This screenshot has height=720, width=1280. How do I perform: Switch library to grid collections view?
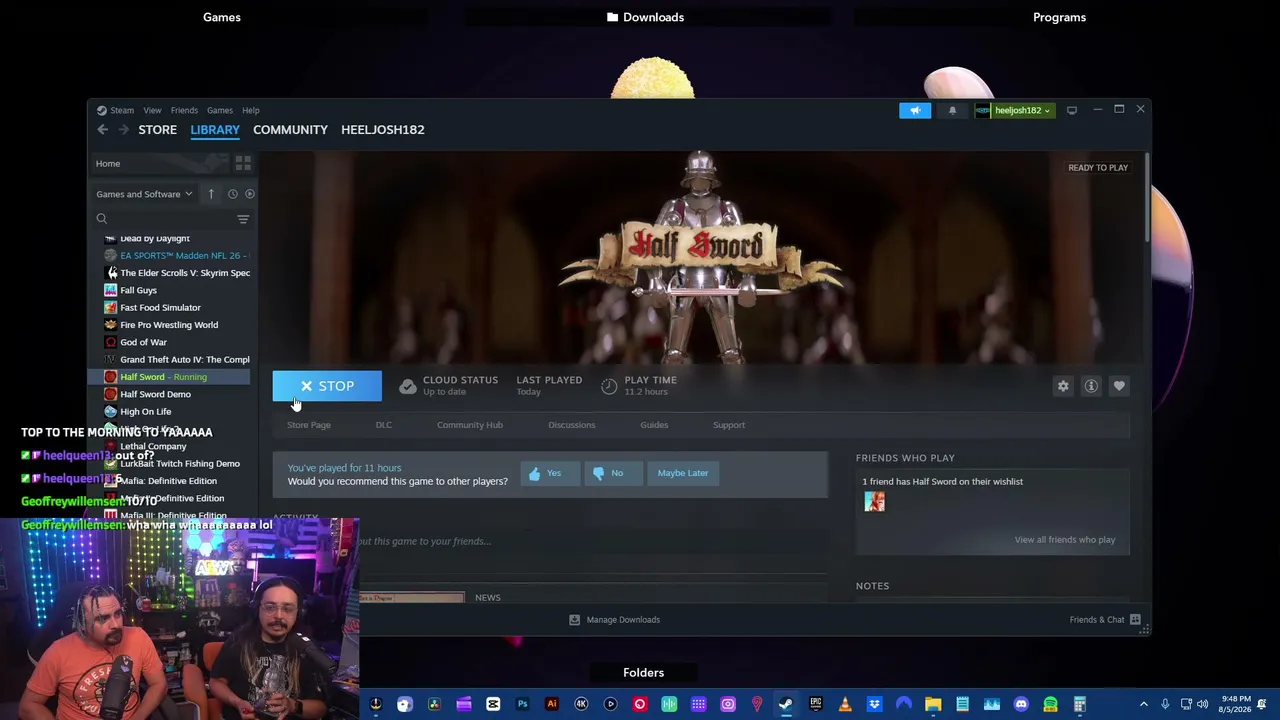coord(243,164)
